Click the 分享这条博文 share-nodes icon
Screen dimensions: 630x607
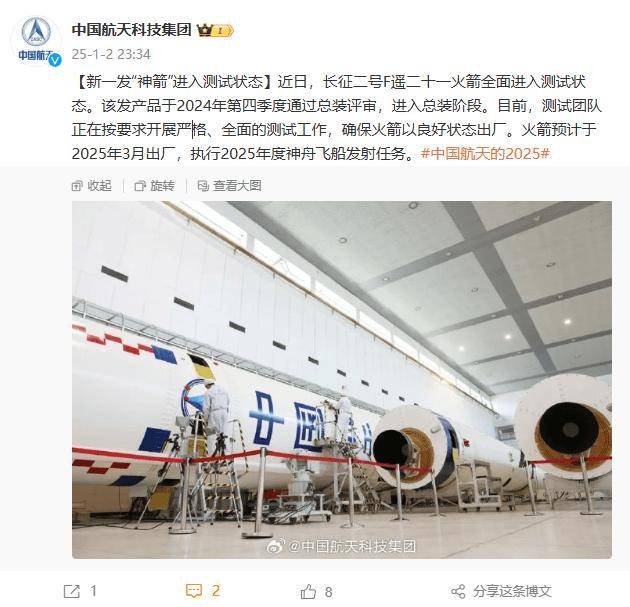(458, 591)
